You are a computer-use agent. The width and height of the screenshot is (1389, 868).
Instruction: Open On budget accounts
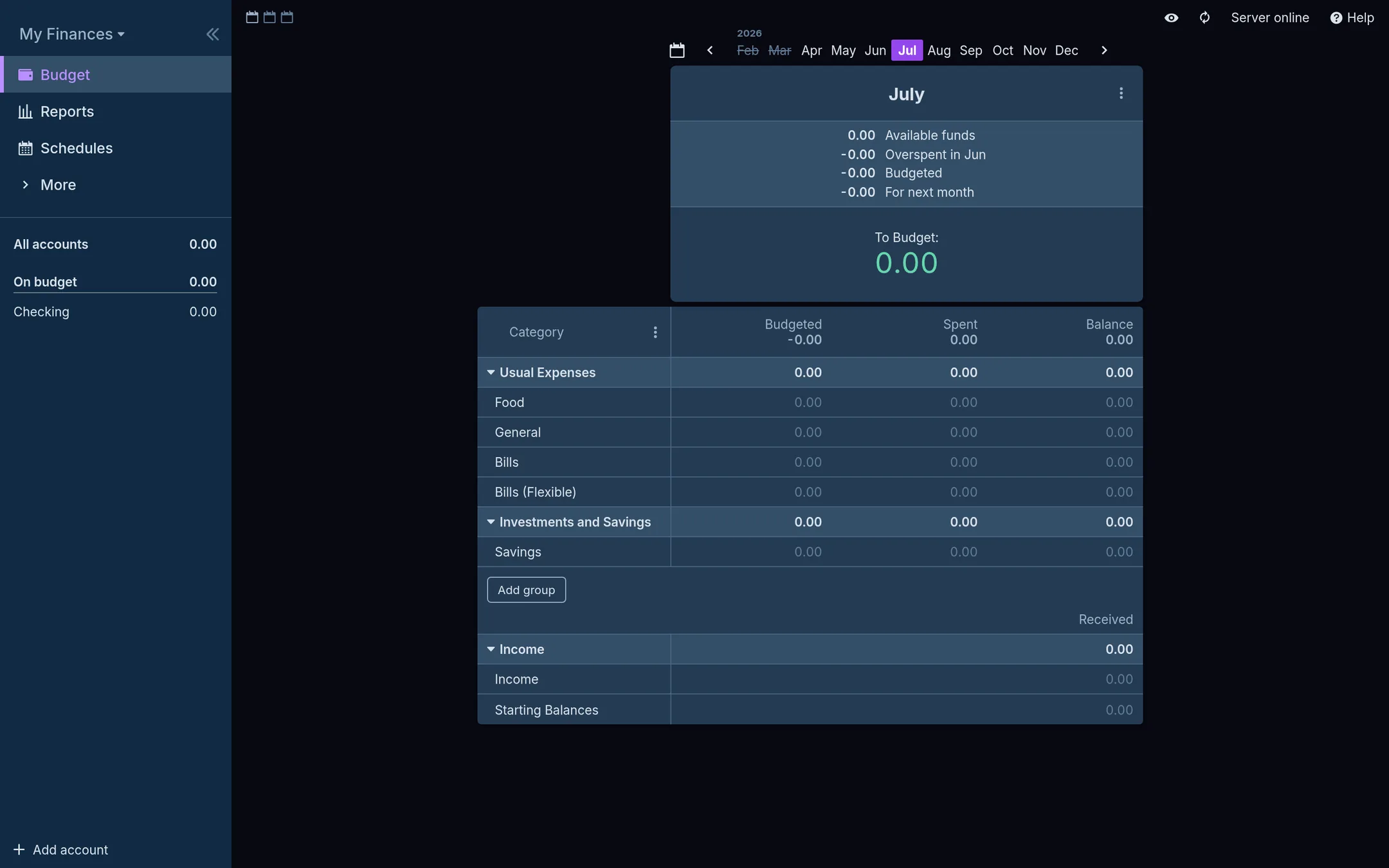click(x=115, y=282)
